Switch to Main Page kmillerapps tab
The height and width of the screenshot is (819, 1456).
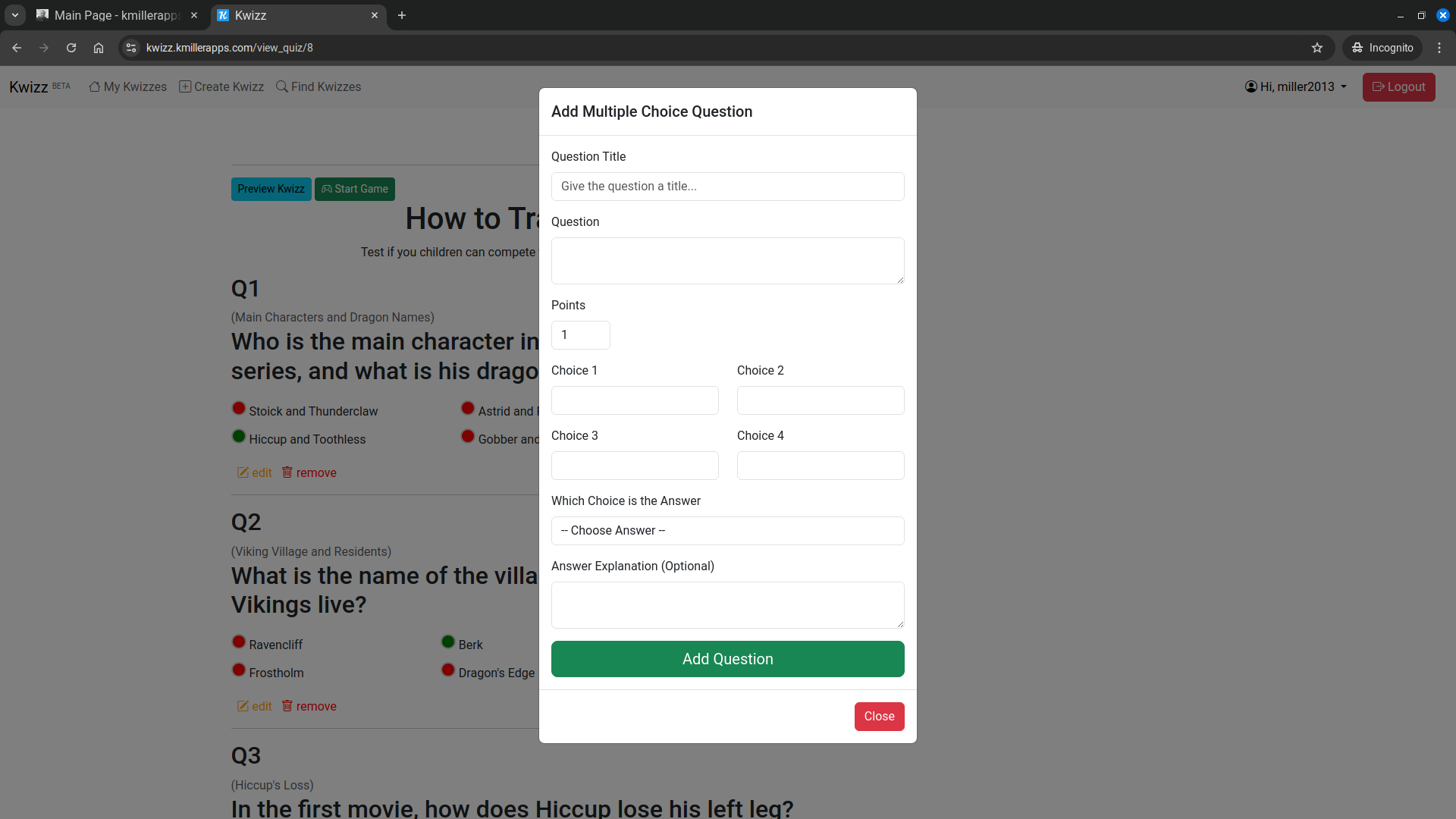tap(118, 15)
